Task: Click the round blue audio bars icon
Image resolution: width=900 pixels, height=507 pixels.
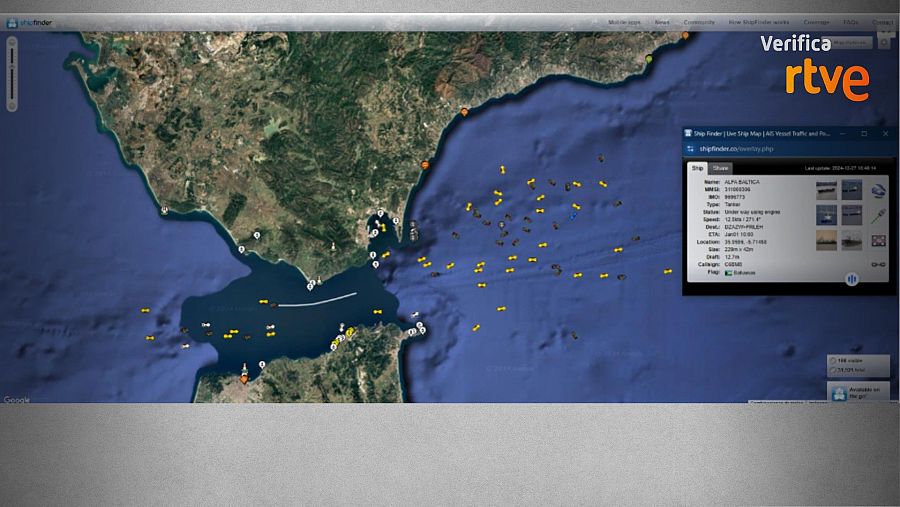Action: (x=852, y=279)
